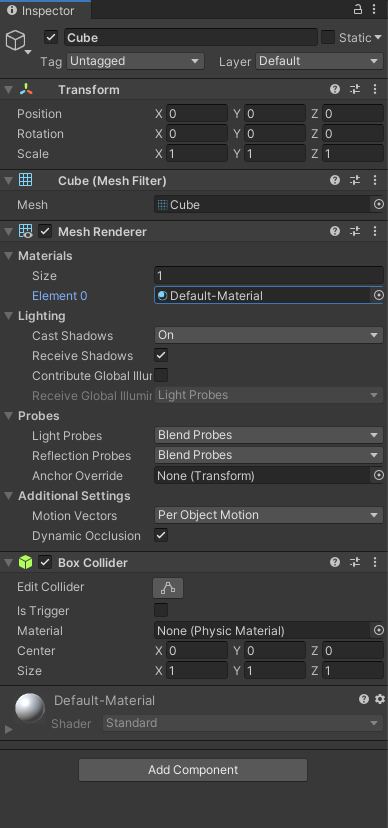Toggle the Static checkbox
Viewport: 388px width, 828px height.
coord(328,37)
